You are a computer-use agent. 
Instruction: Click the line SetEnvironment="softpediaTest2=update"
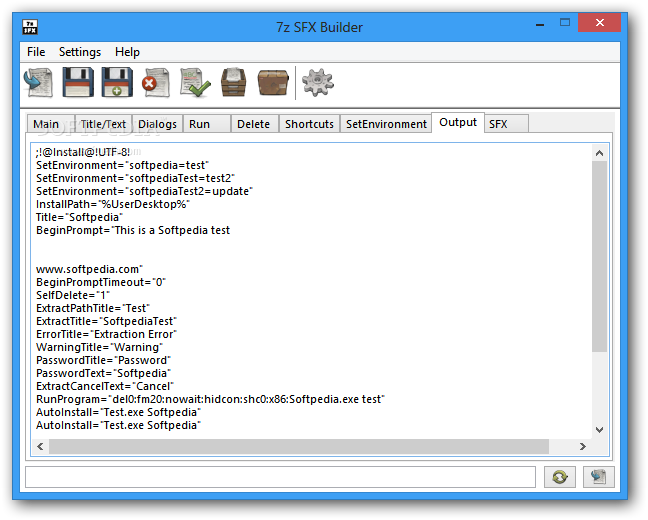(144, 191)
